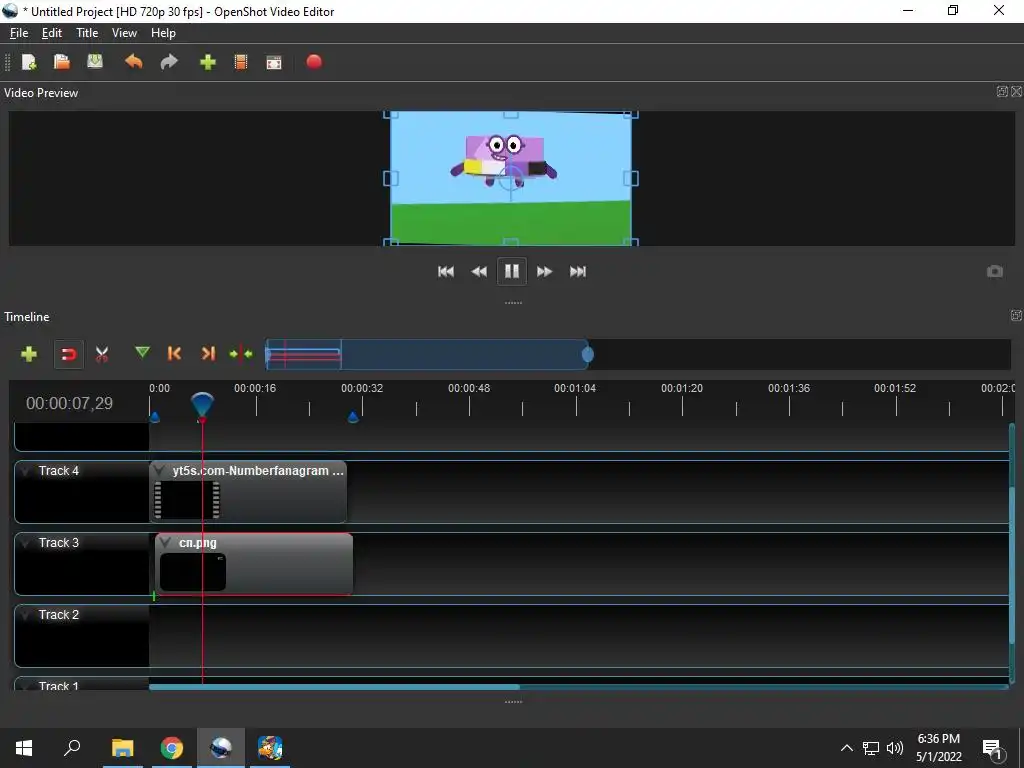Image resolution: width=1024 pixels, height=768 pixels.
Task: Add a marker with green triangle icon
Action: click(142, 353)
